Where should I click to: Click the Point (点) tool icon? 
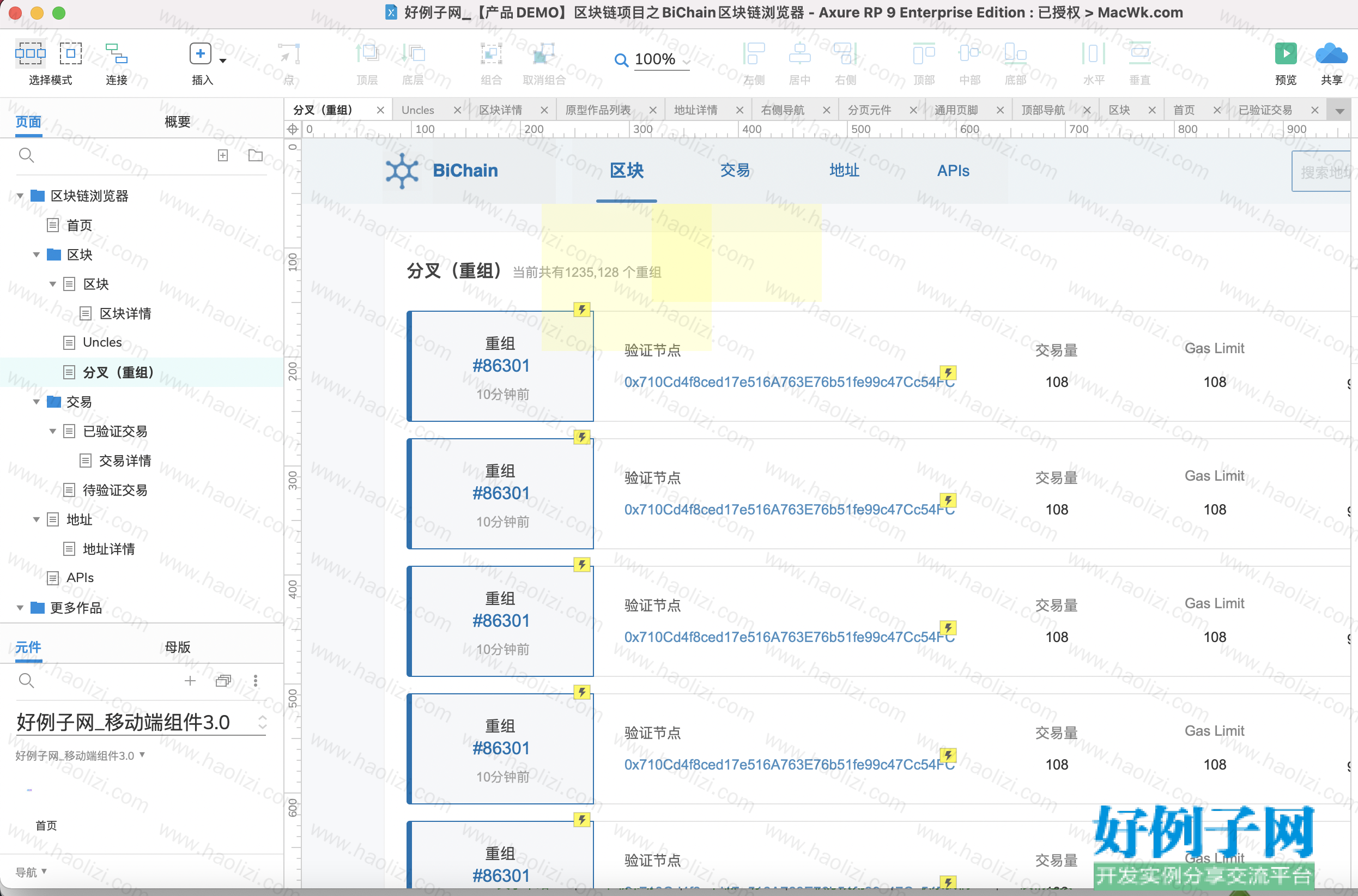click(289, 55)
